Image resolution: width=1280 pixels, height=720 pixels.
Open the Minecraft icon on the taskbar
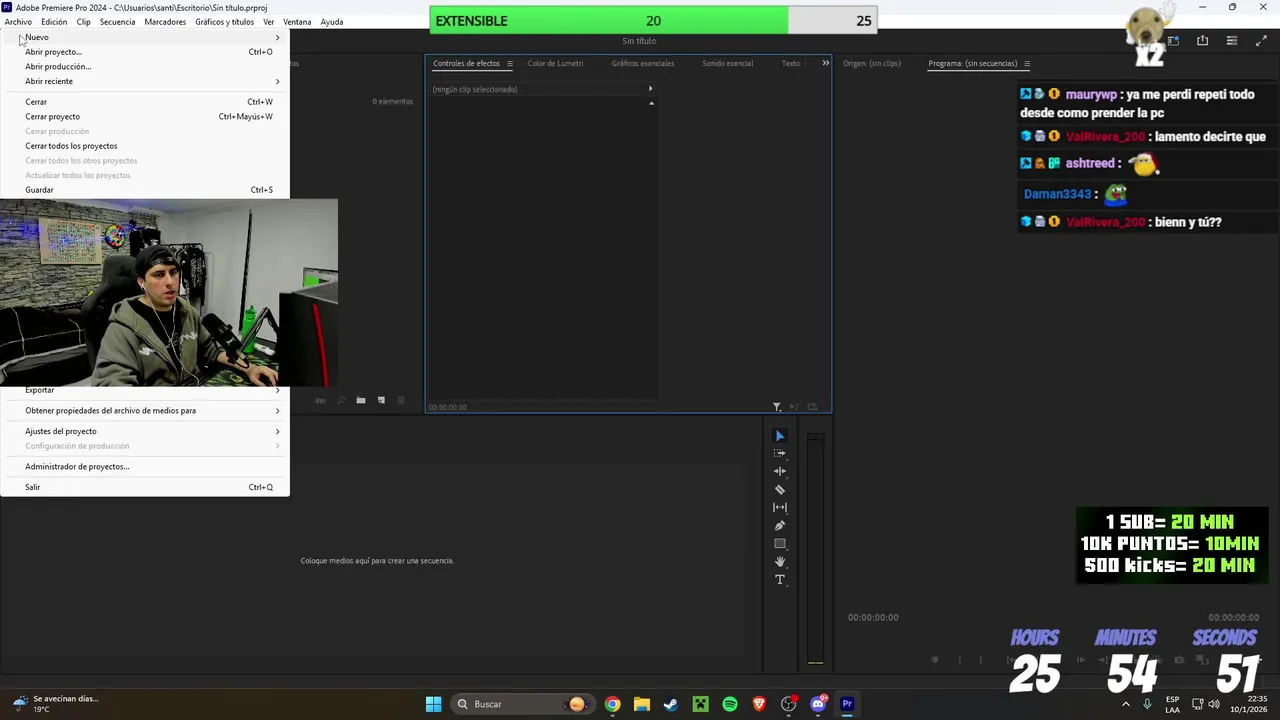(700, 704)
